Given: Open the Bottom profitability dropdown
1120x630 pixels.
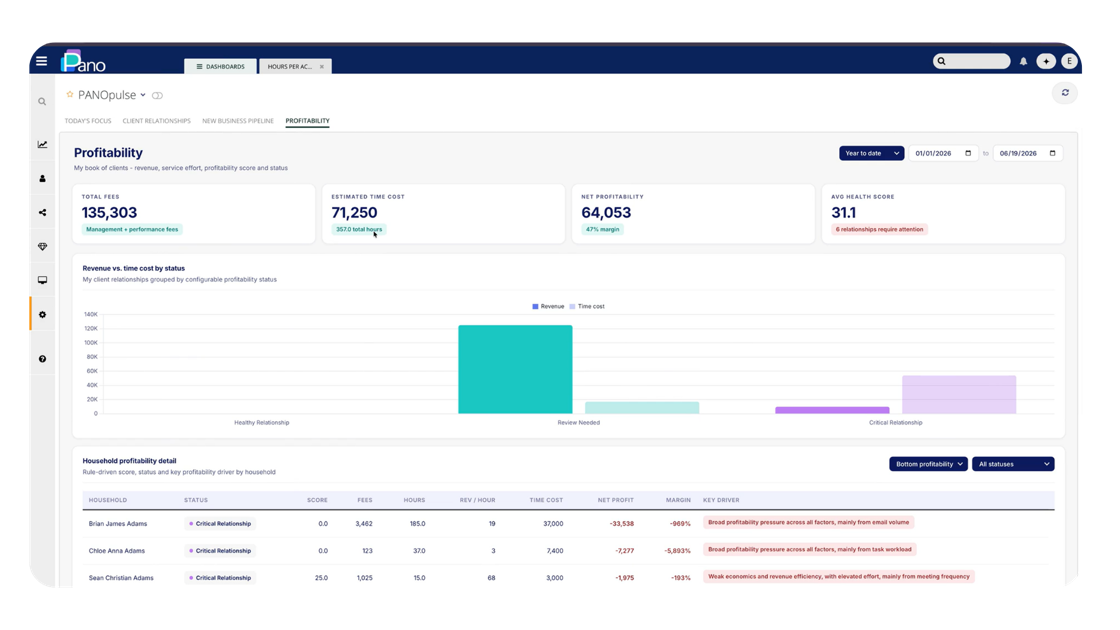Looking at the screenshot, I should point(928,464).
